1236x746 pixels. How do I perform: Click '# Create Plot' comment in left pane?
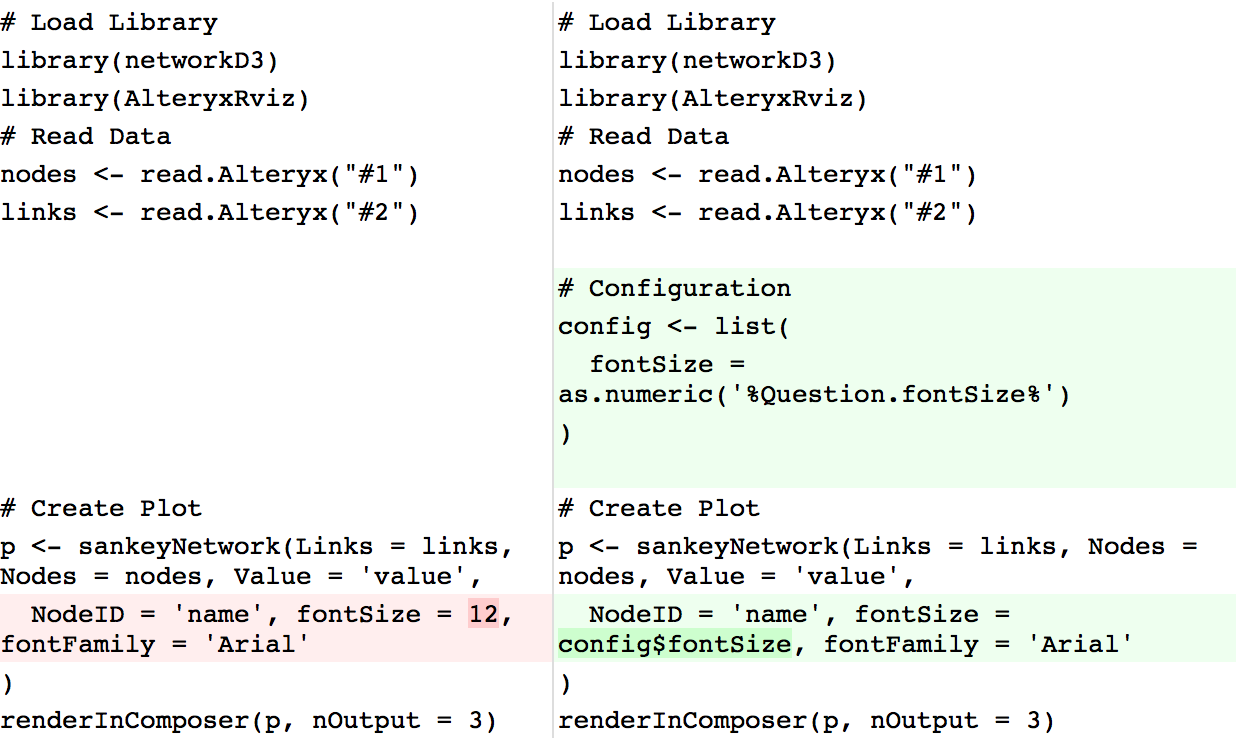pyautogui.click(x=101, y=509)
